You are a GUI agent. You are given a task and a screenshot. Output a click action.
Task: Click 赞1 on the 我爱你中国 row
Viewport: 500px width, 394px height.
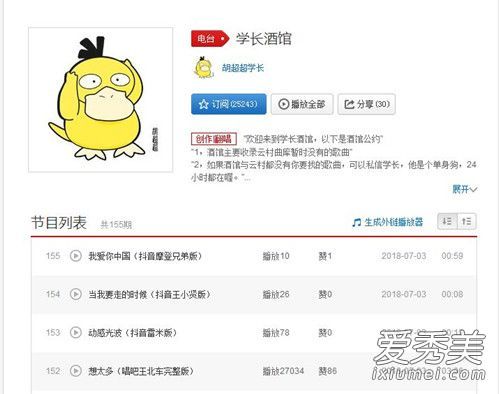[x=325, y=256]
